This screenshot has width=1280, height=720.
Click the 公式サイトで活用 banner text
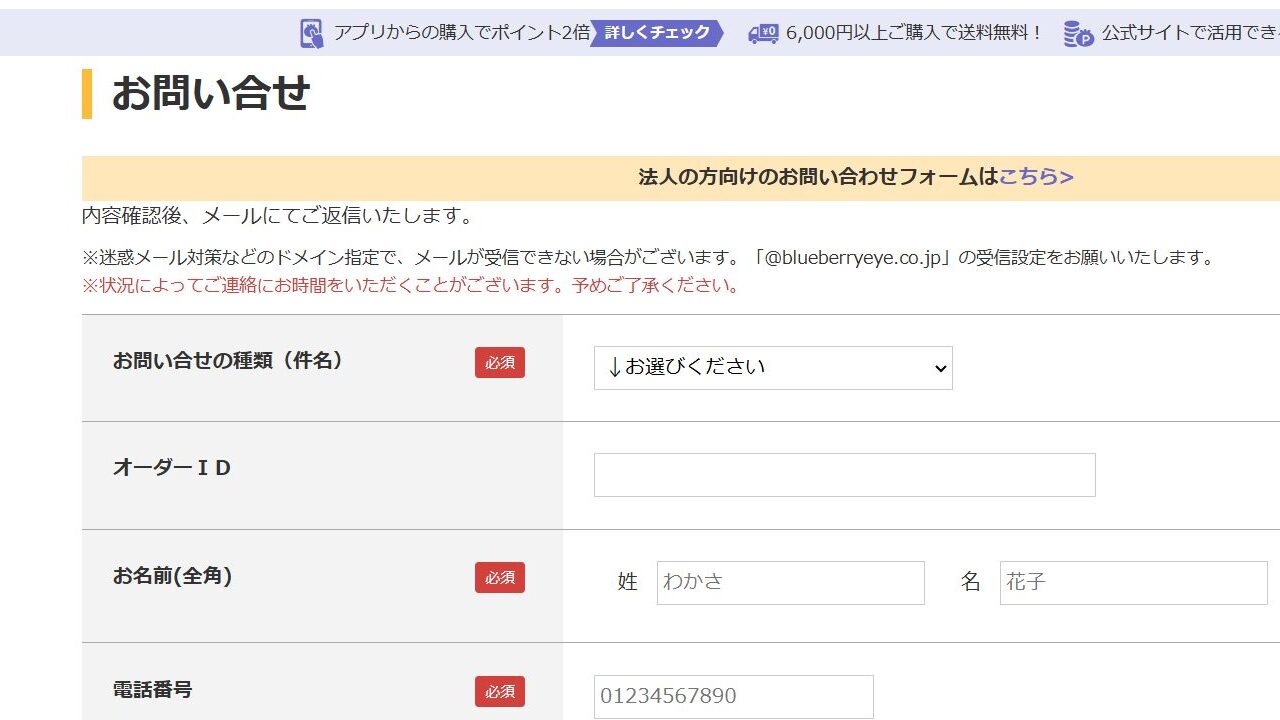(x=1191, y=33)
